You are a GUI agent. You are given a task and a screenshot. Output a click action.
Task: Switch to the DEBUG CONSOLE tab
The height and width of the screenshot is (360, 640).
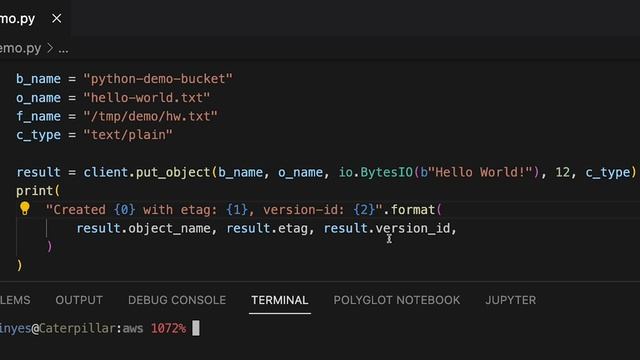[x=177, y=300]
